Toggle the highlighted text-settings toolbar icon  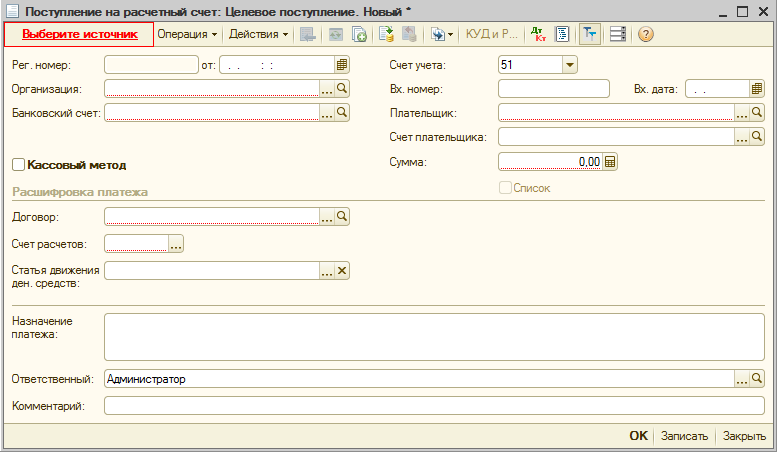(x=590, y=34)
